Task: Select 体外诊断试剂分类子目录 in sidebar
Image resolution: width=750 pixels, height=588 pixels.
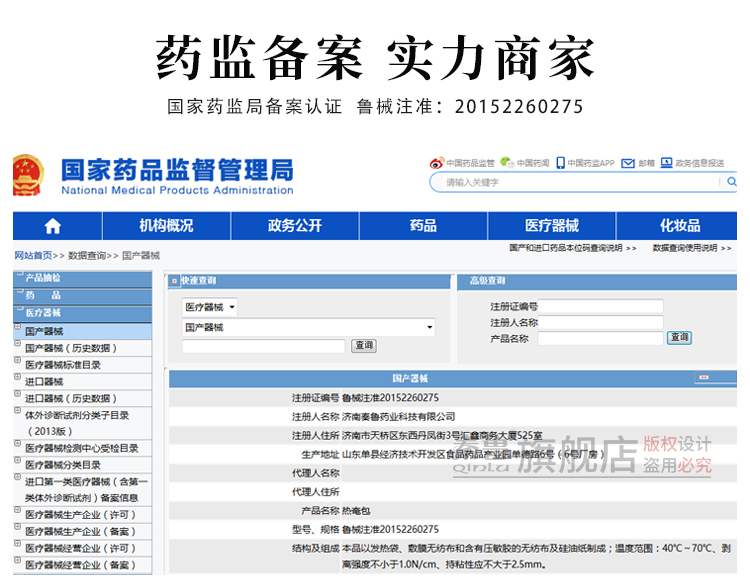Action: (x=77, y=423)
